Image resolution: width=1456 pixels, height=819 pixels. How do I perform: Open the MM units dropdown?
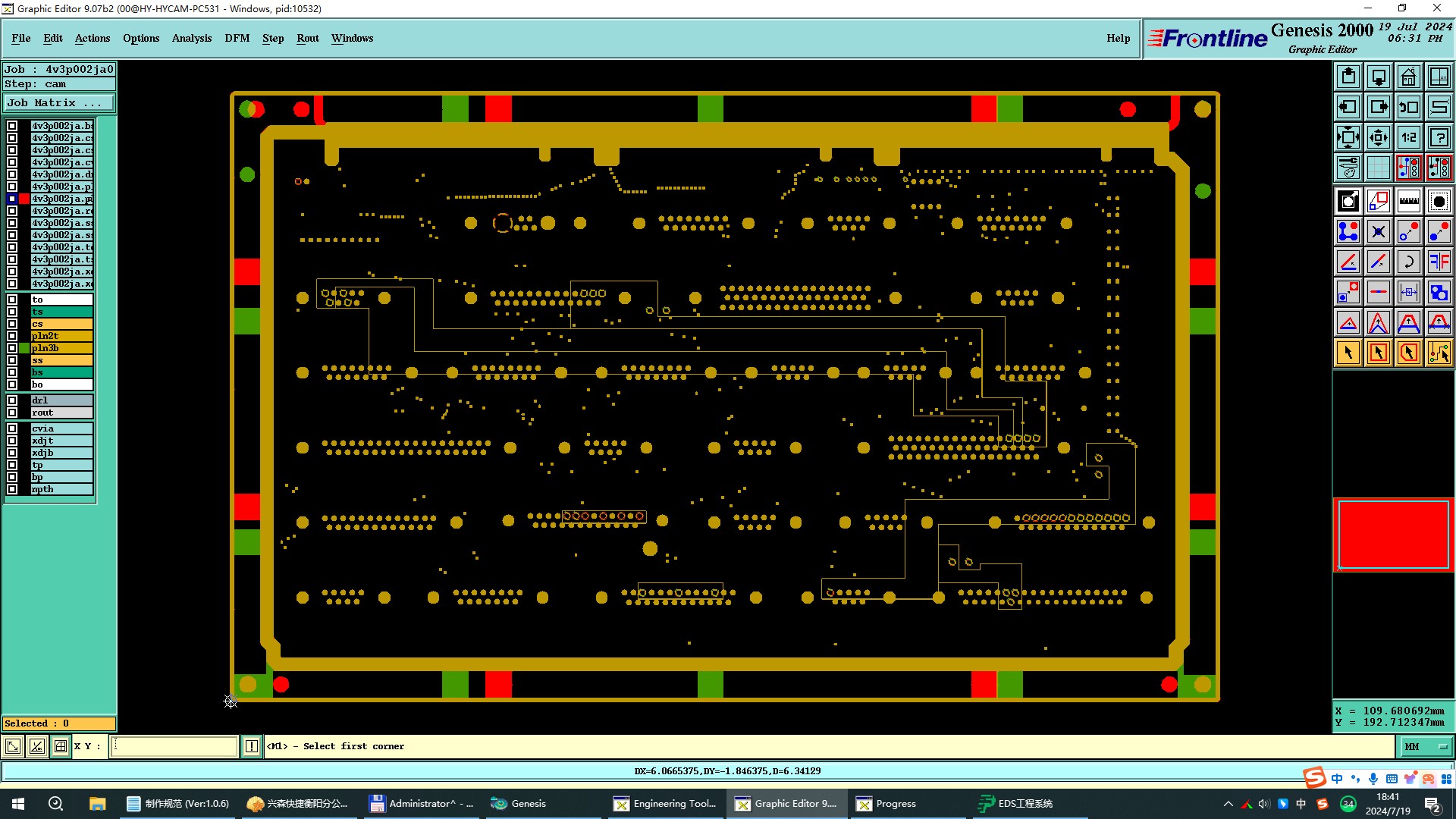tap(1426, 747)
